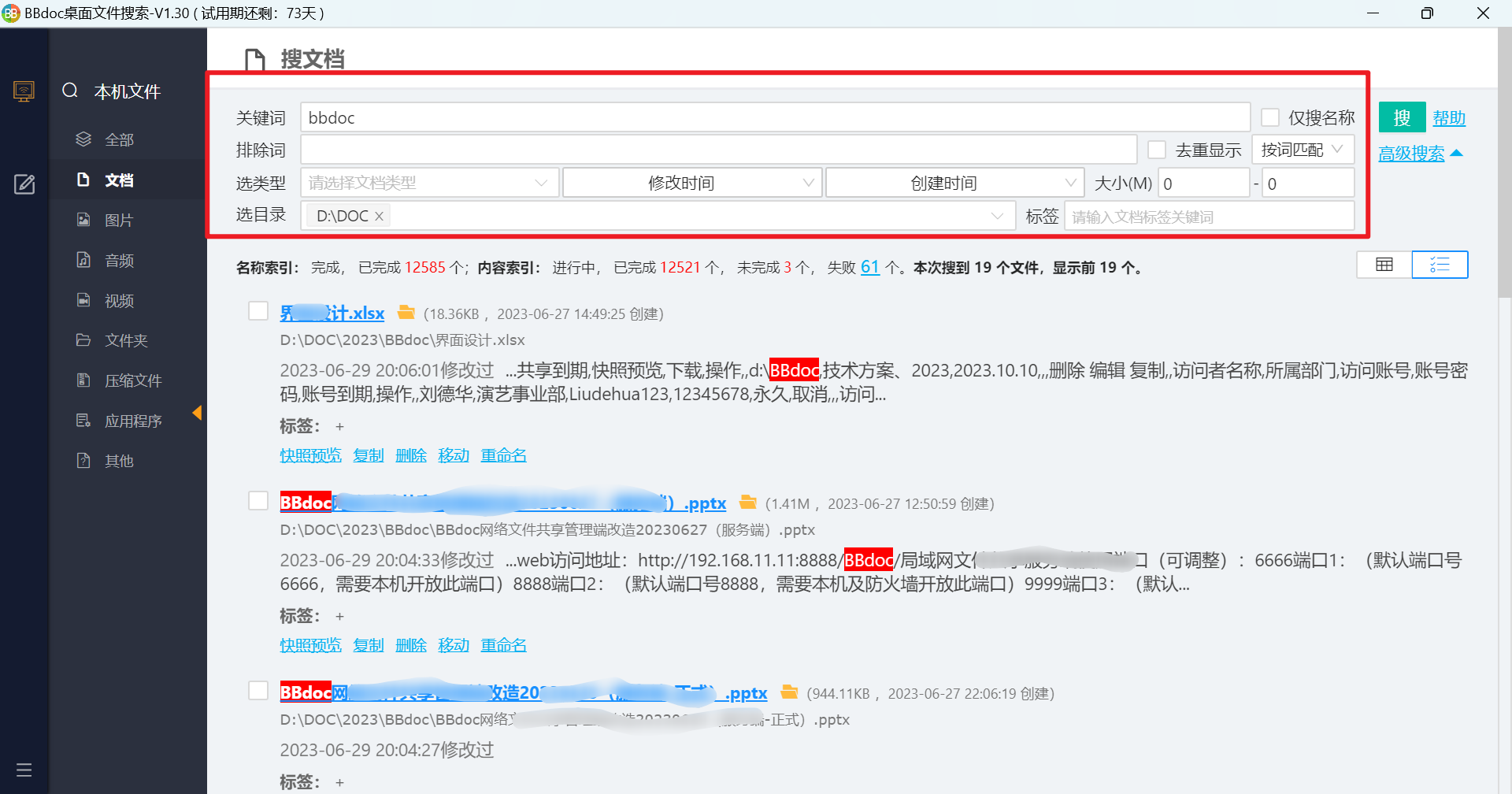Click 重命名 for xlsx result
This screenshot has width=1512, height=794.
(x=504, y=455)
